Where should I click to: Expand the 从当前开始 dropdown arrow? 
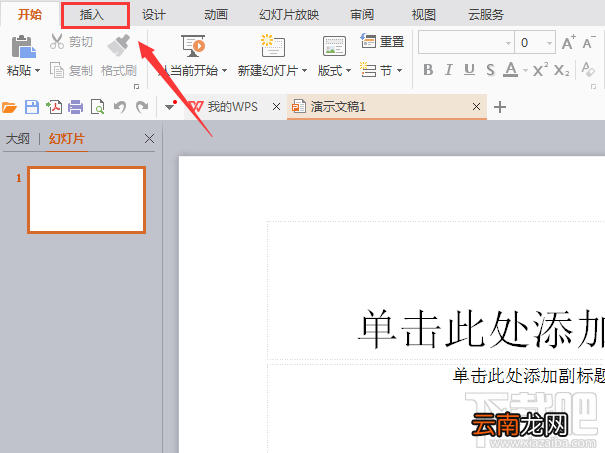[x=224, y=71]
